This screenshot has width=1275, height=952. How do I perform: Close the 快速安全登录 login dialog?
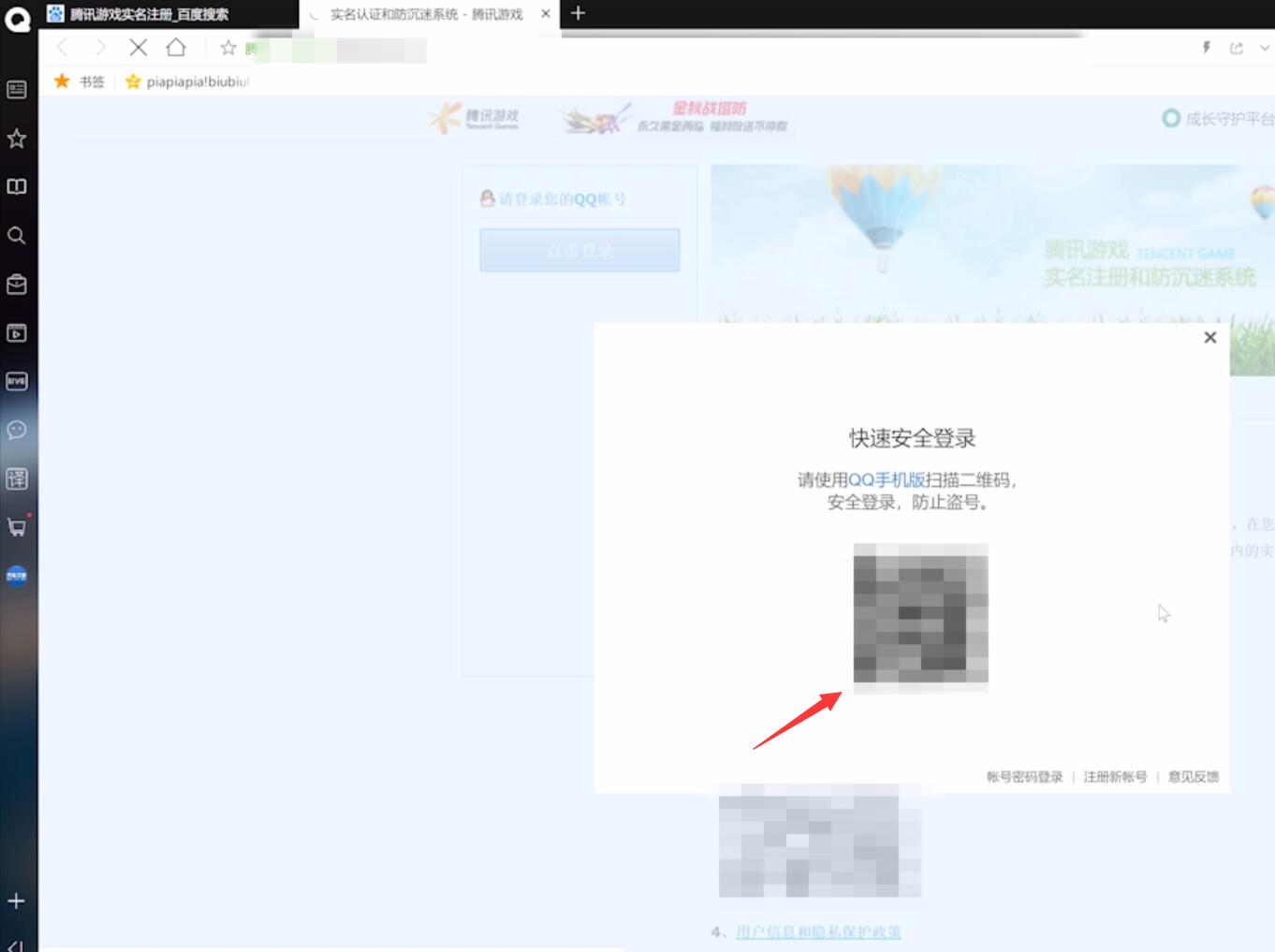[x=1210, y=337]
